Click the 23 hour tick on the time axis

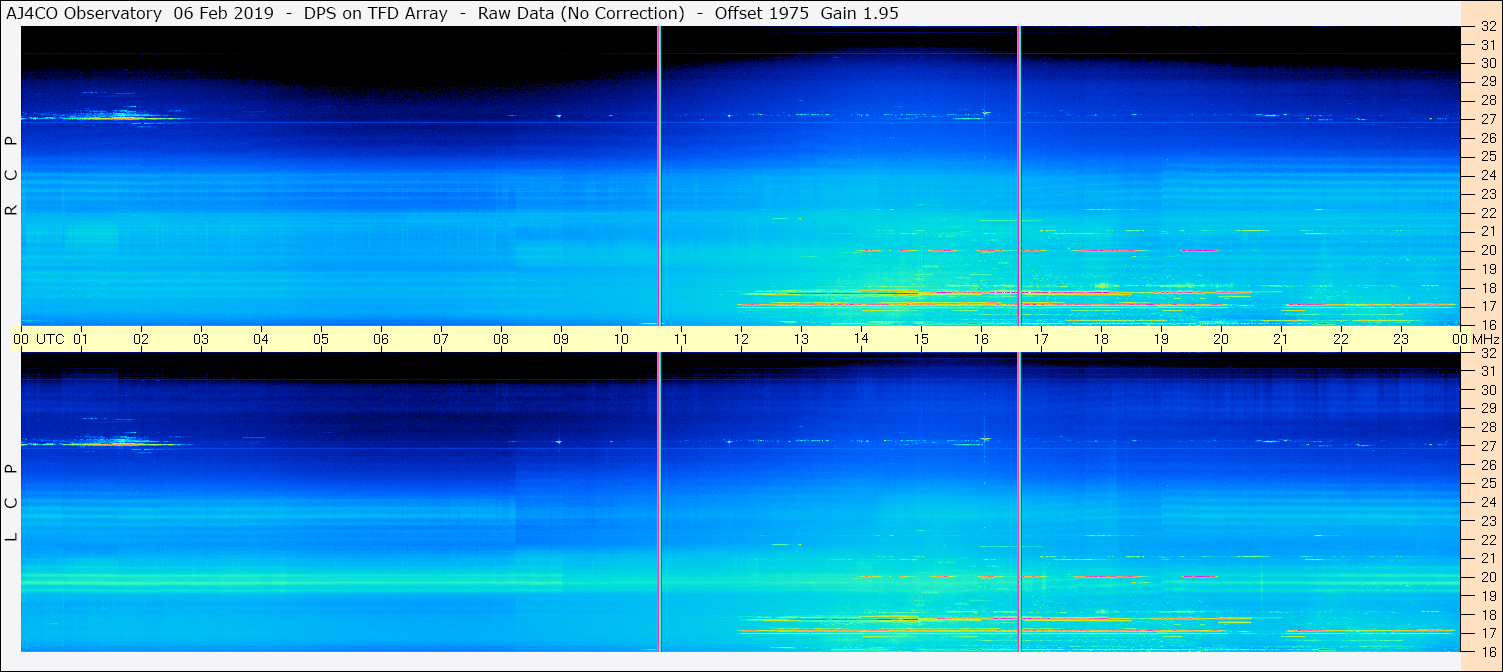(1401, 339)
